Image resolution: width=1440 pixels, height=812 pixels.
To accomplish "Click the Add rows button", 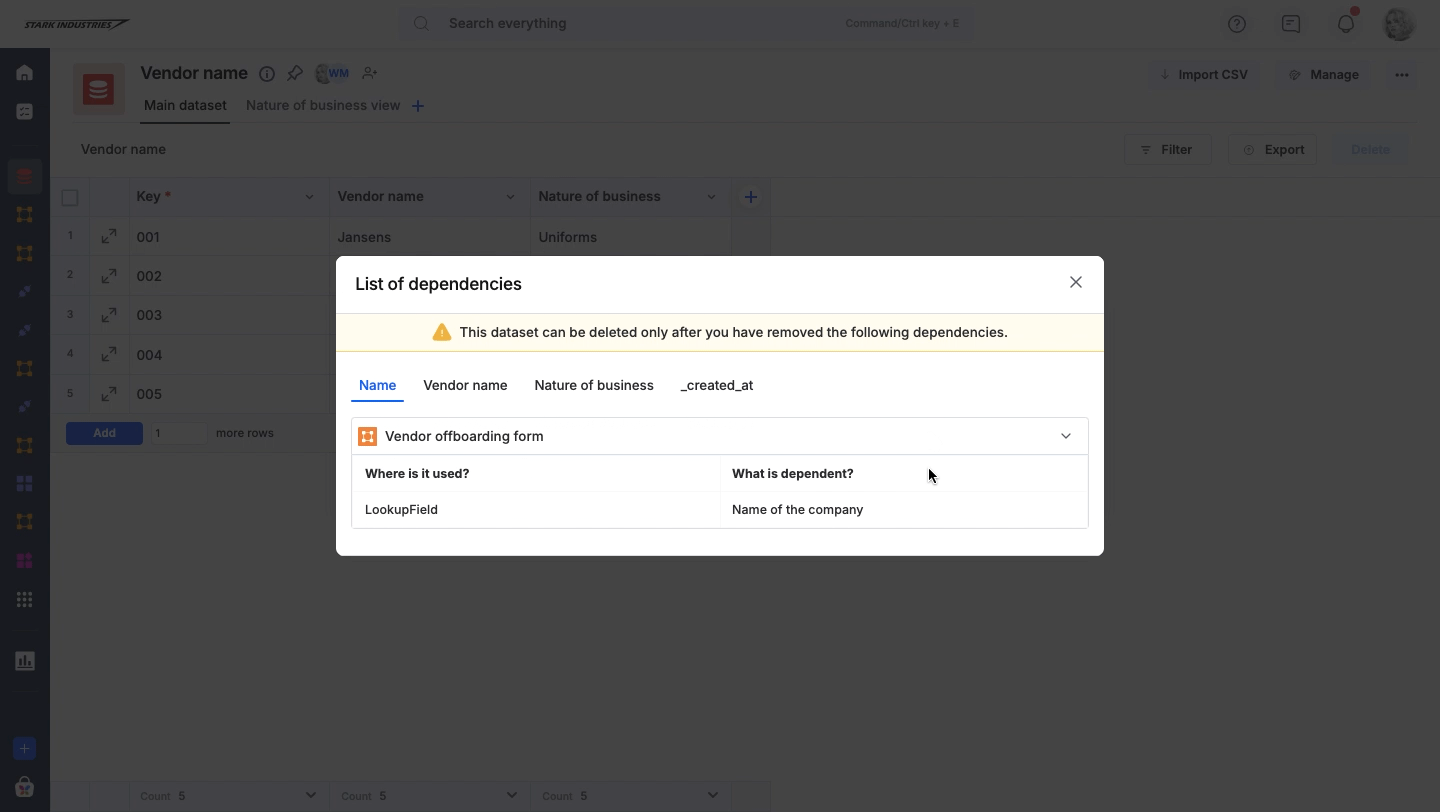I will tap(104, 433).
